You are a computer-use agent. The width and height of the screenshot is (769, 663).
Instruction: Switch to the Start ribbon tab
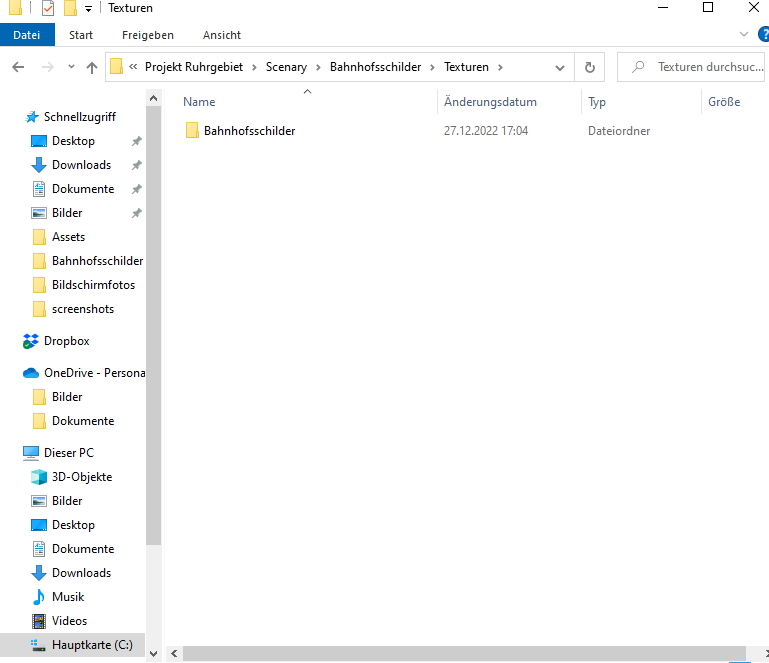point(81,35)
